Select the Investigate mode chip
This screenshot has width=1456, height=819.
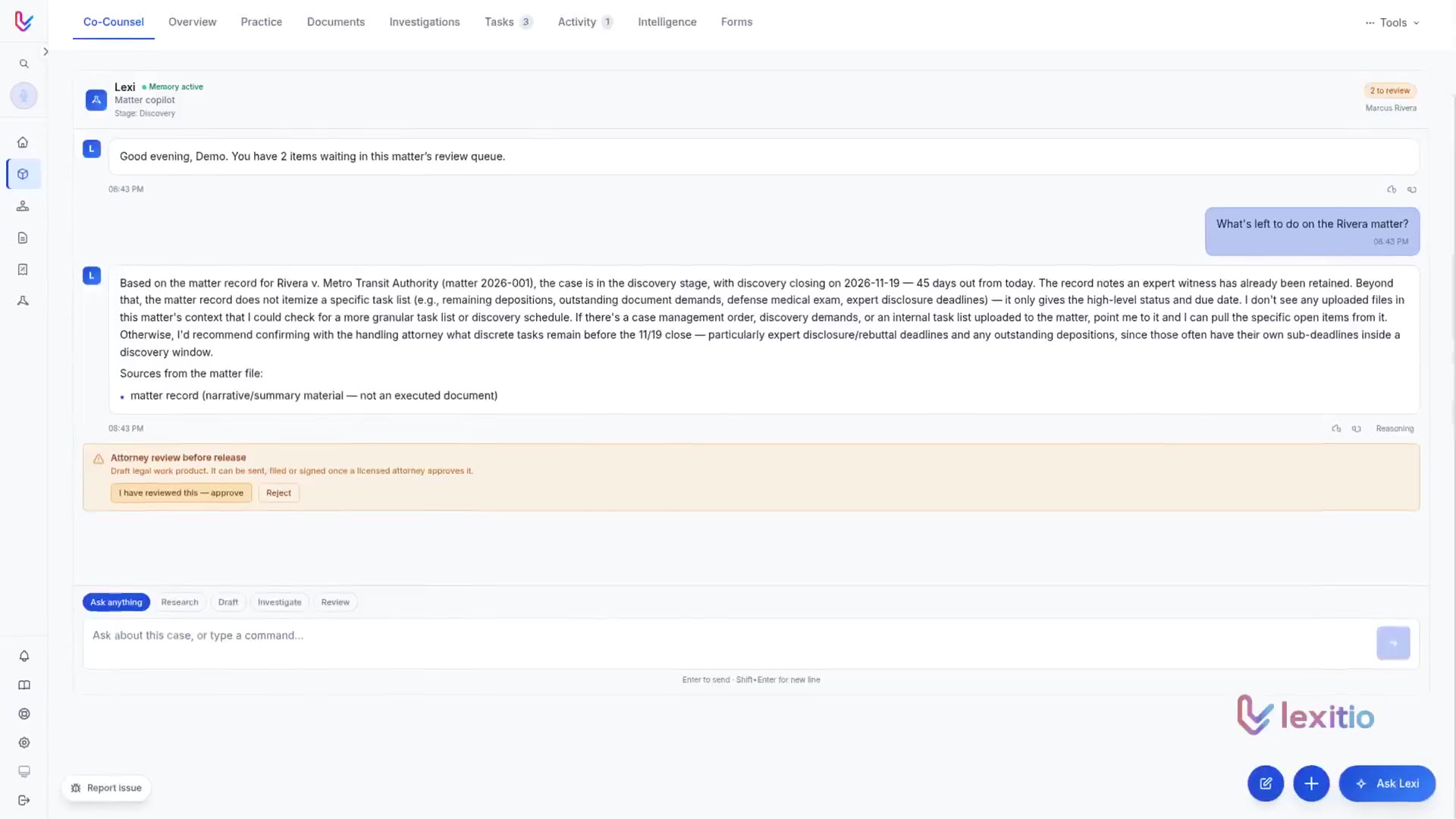coord(279,602)
